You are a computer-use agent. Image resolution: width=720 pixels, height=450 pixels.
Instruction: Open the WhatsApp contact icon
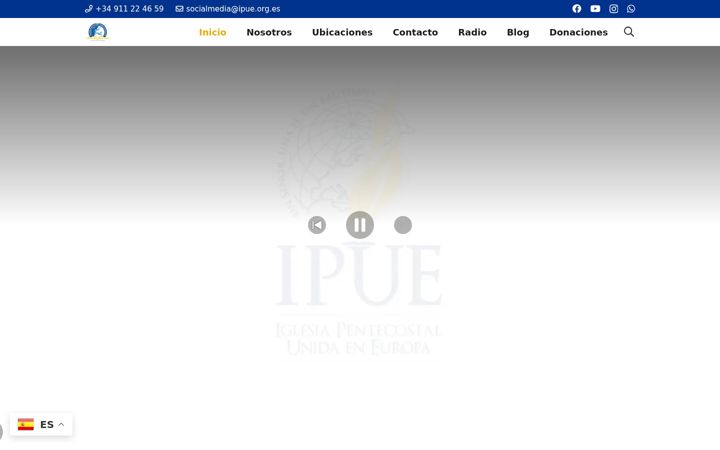click(x=631, y=9)
